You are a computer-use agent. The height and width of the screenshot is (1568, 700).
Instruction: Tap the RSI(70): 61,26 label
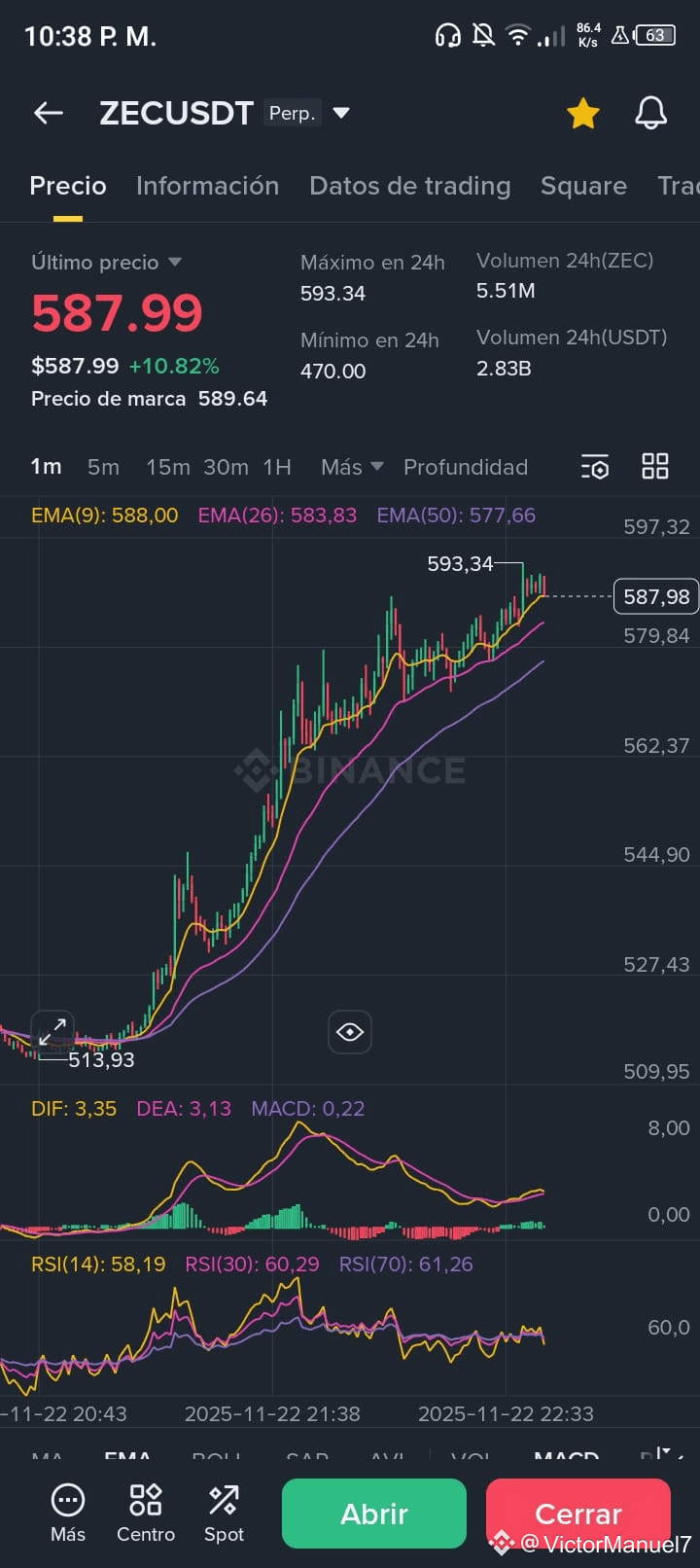pyautogui.click(x=405, y=1265)
